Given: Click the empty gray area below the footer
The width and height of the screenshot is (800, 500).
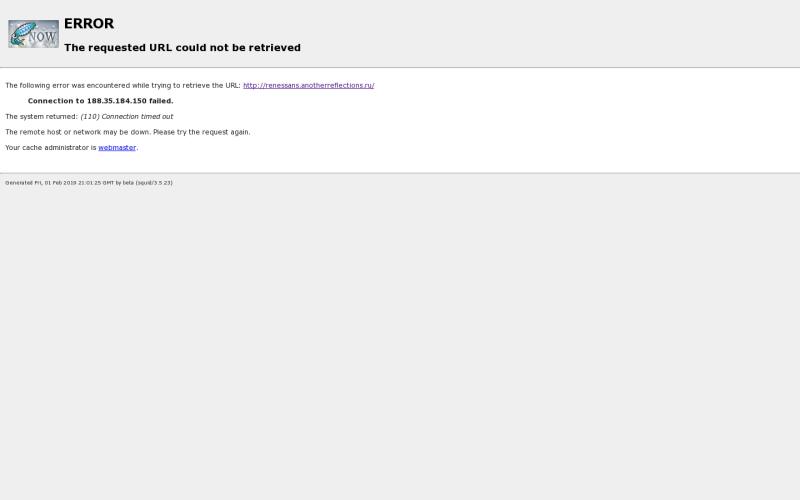Looking at the screenshot, I should pyautogui.click(x=400, y=340).
